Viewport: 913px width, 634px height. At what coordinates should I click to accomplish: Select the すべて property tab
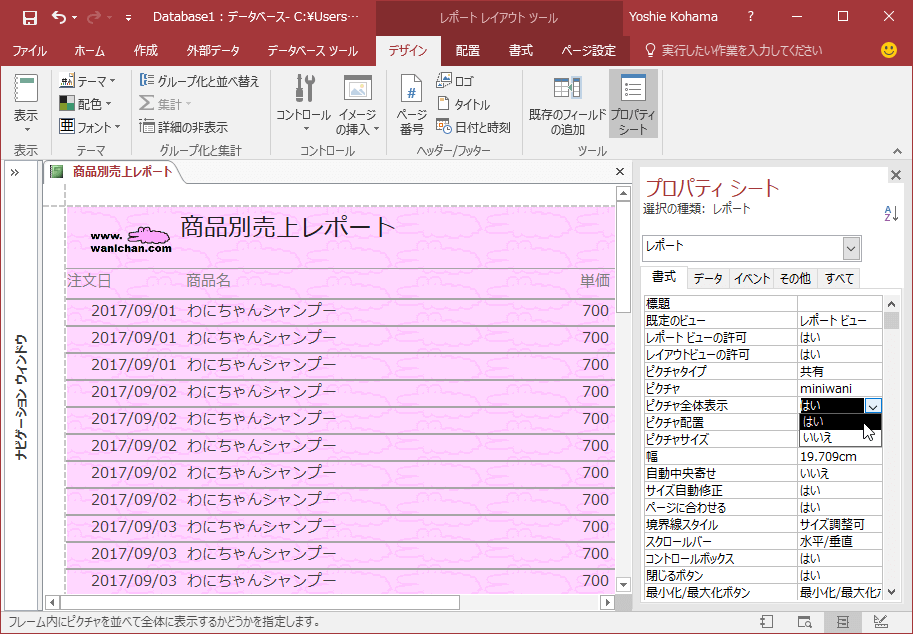[x=839, y=278]
